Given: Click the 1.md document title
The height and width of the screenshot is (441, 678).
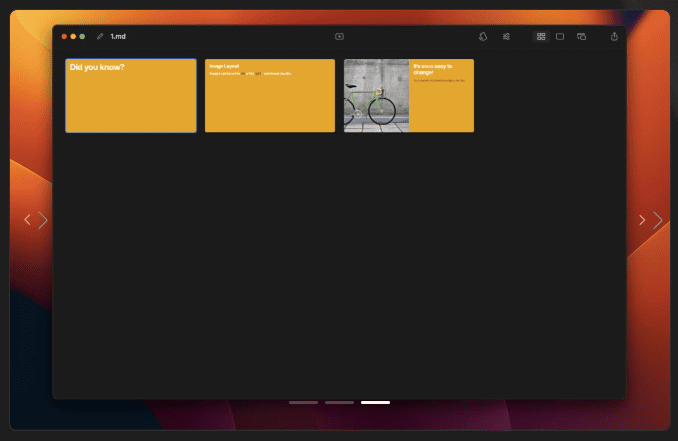Looking at the screenshot, I should pos(118,36).
